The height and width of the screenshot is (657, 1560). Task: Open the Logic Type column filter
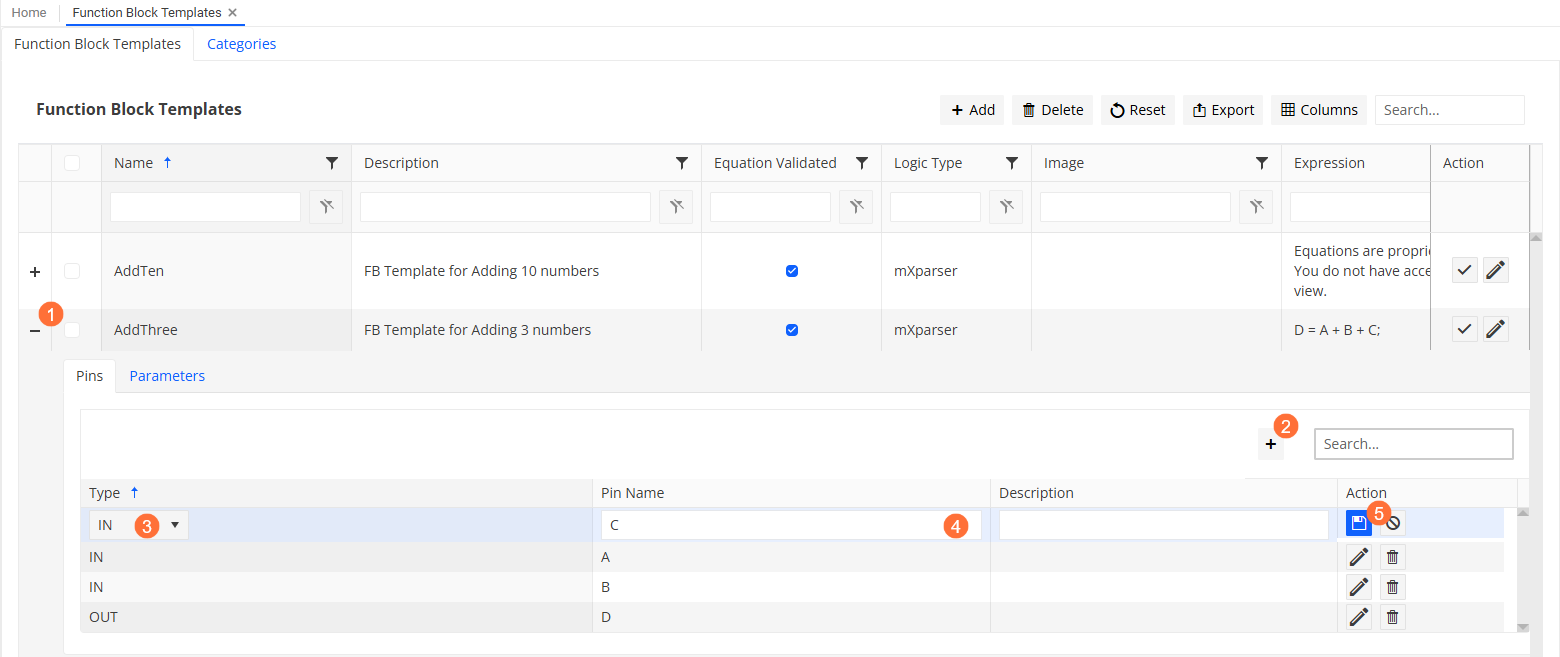pyautogui.click(x=1012, y=163)
